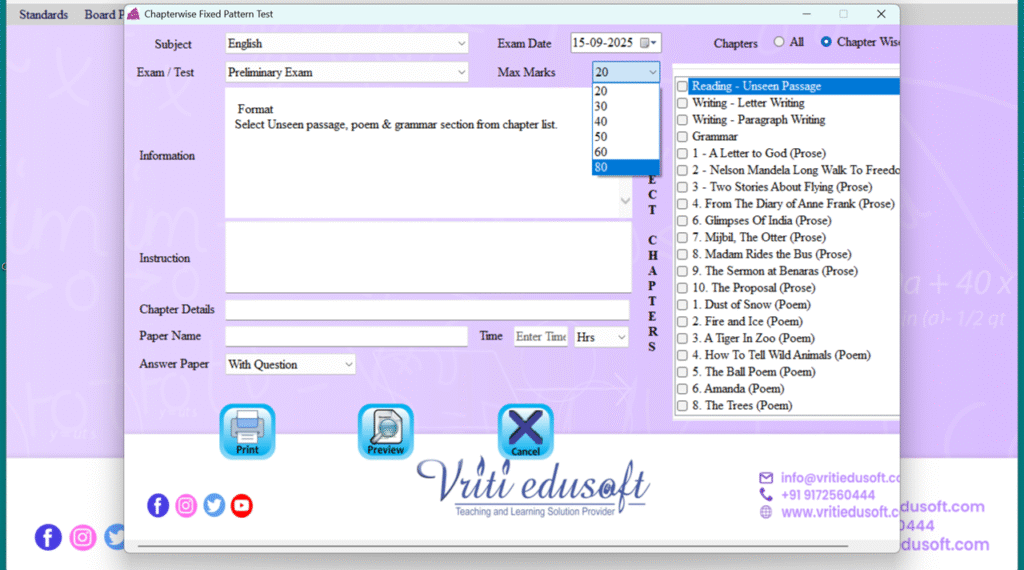Open the Instagram icon in dialog footer
1024x570 pixels.
pos(186,506)
